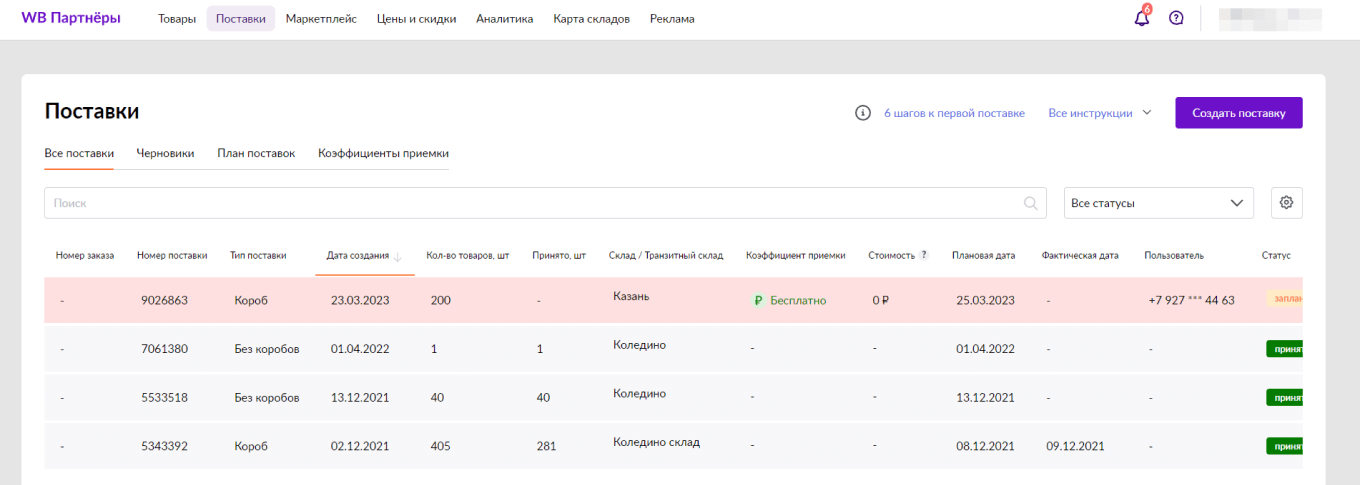Click planned date 25.03.2023

click(985, 300)
